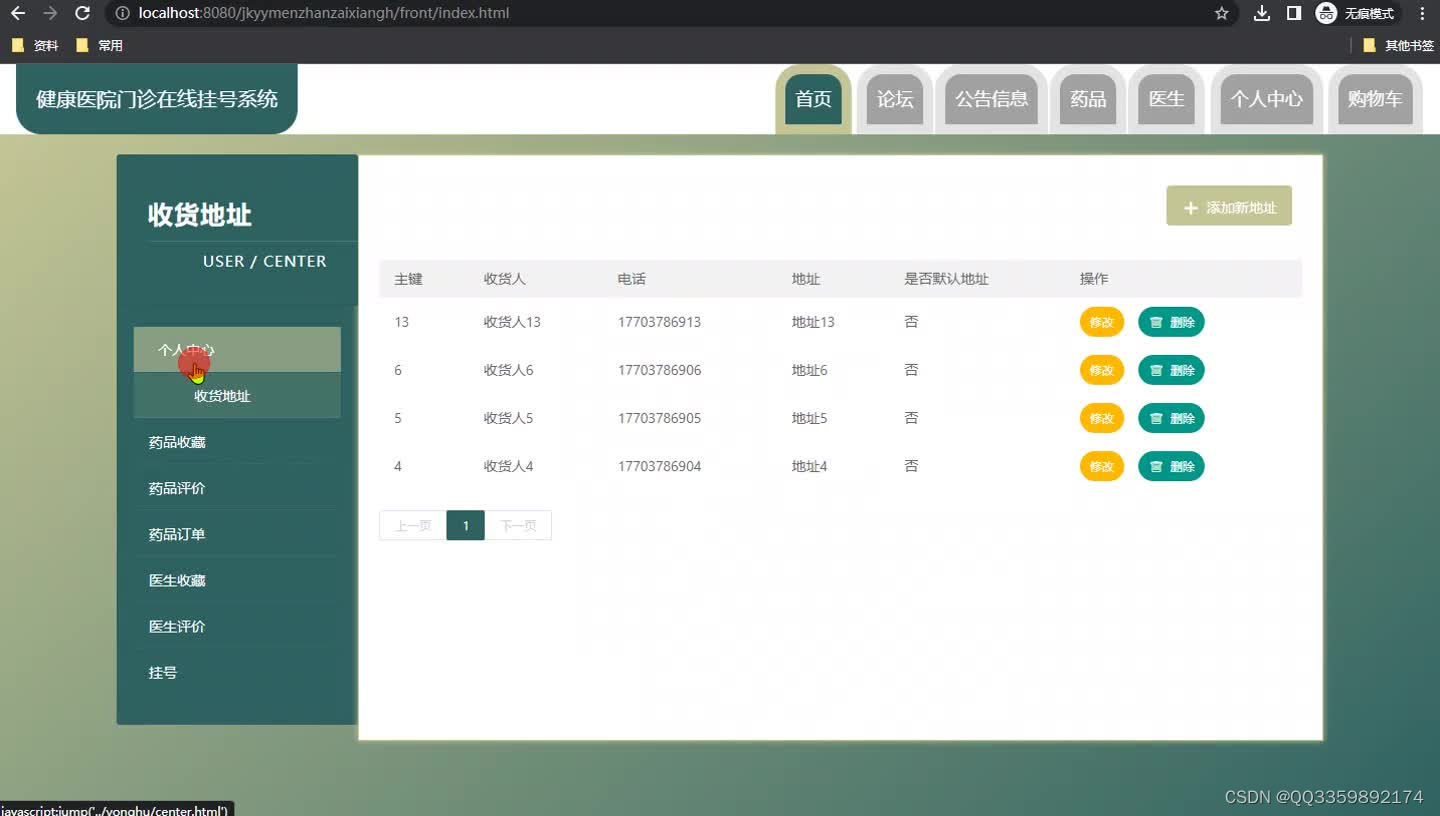Open the 常用 bookmark folder
The image size is (1440, 816).
[99, 45]
